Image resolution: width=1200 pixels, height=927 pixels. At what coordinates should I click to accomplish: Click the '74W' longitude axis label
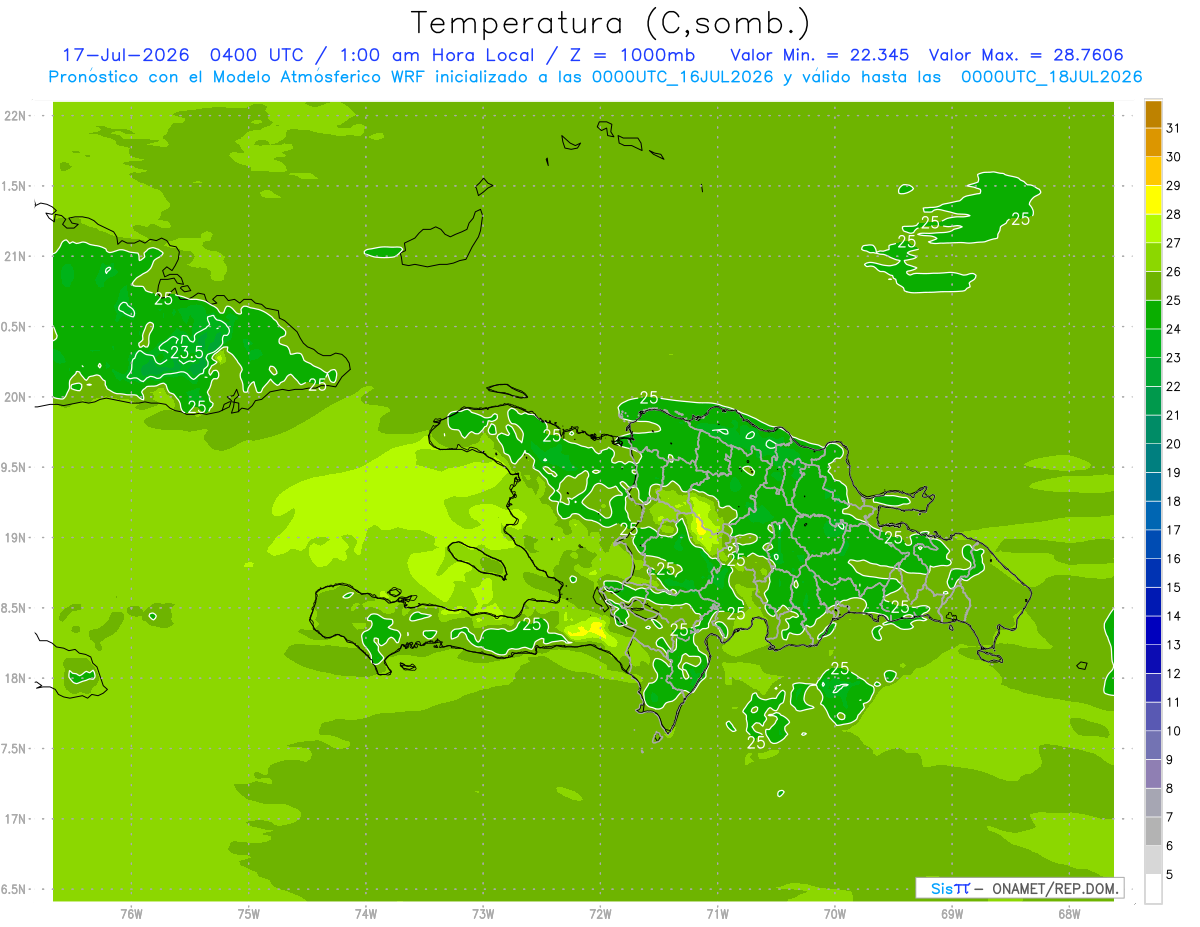366,913
